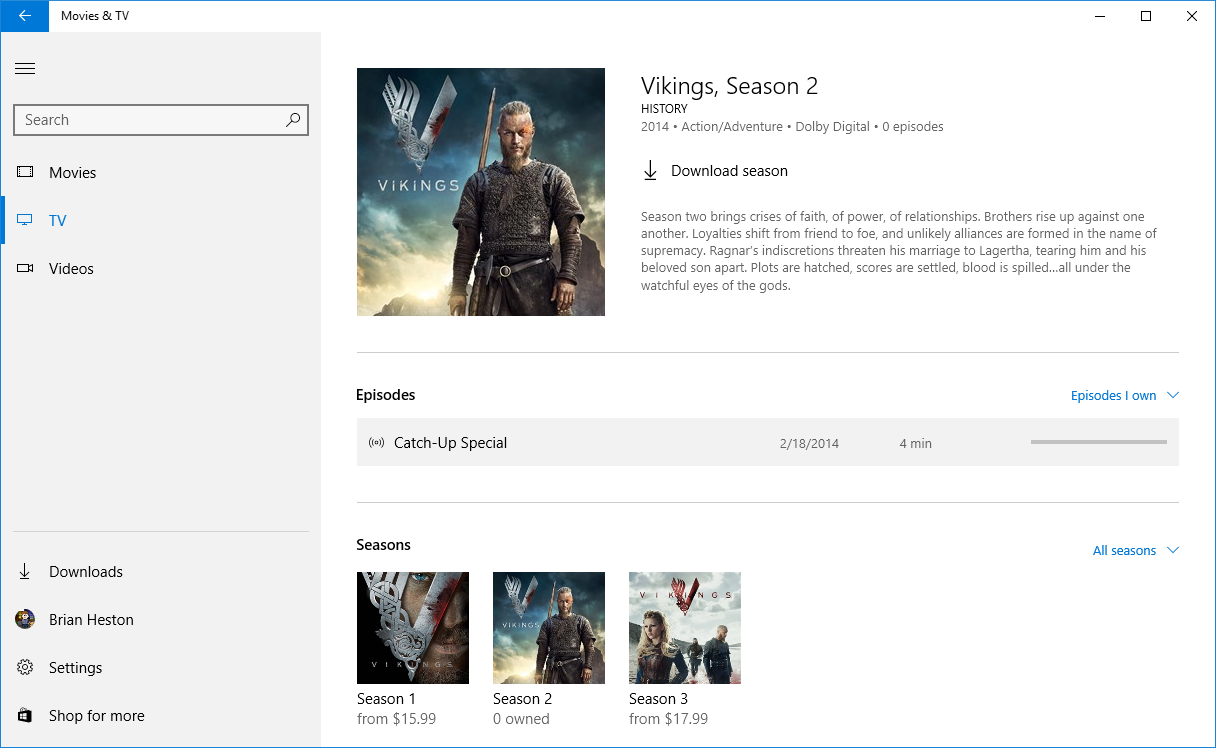The image size is (1216, 748).
Task: Click the download arrow next to Download season
Action: point(650,171)
